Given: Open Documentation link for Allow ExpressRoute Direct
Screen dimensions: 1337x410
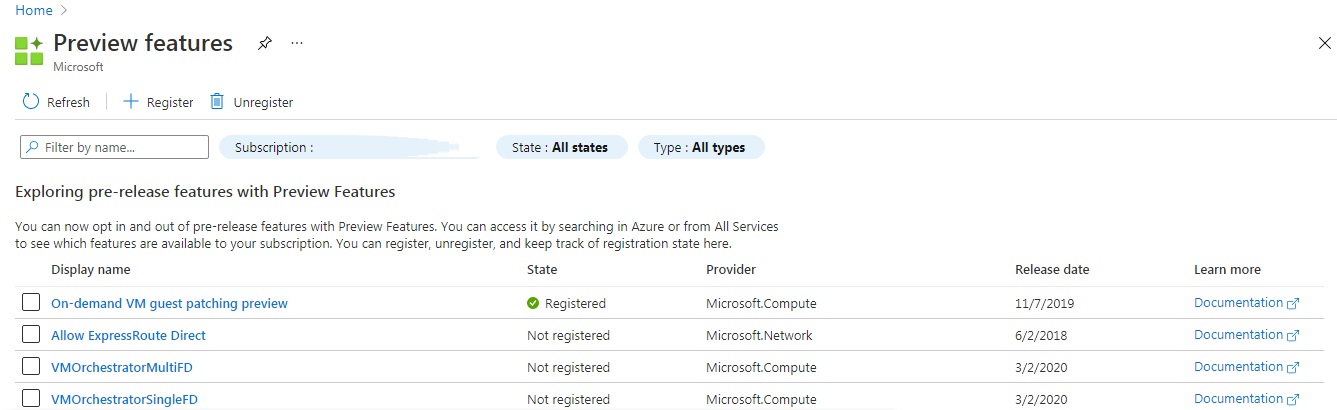Looking at the screenshot, I should [1246, 335].
